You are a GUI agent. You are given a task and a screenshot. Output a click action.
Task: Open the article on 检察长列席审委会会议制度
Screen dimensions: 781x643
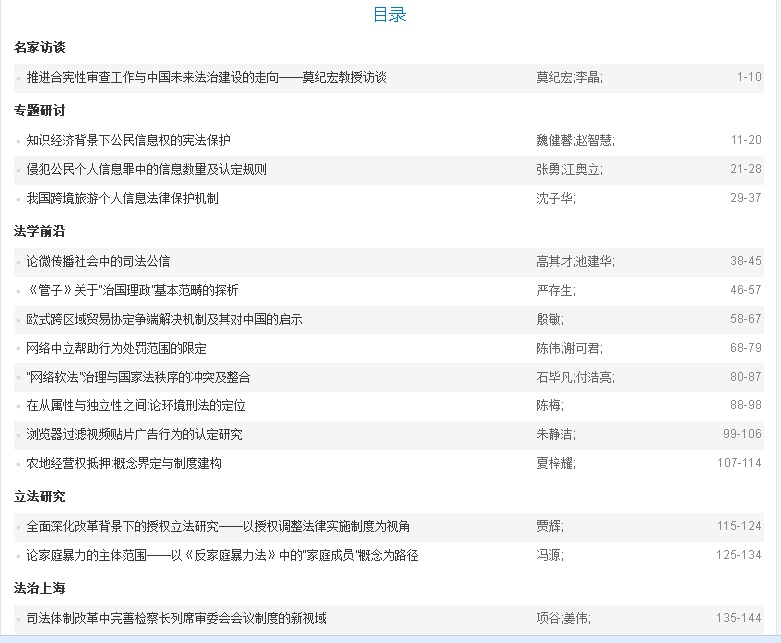tap(176, 618)
